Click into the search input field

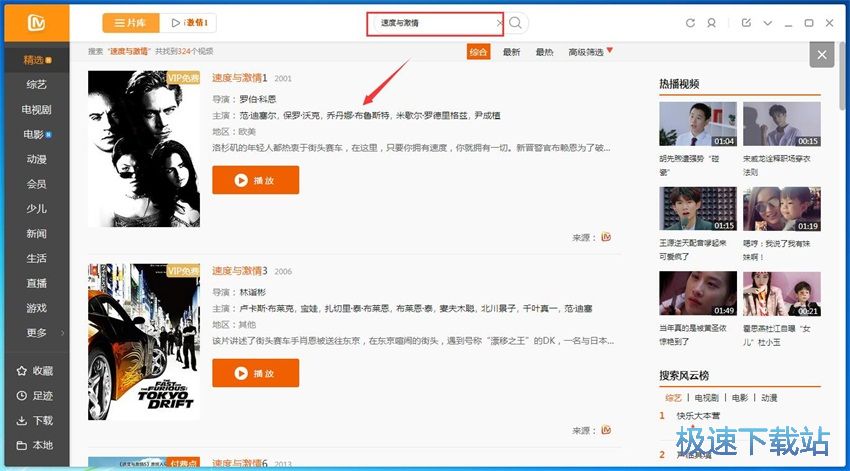(435, 23)
